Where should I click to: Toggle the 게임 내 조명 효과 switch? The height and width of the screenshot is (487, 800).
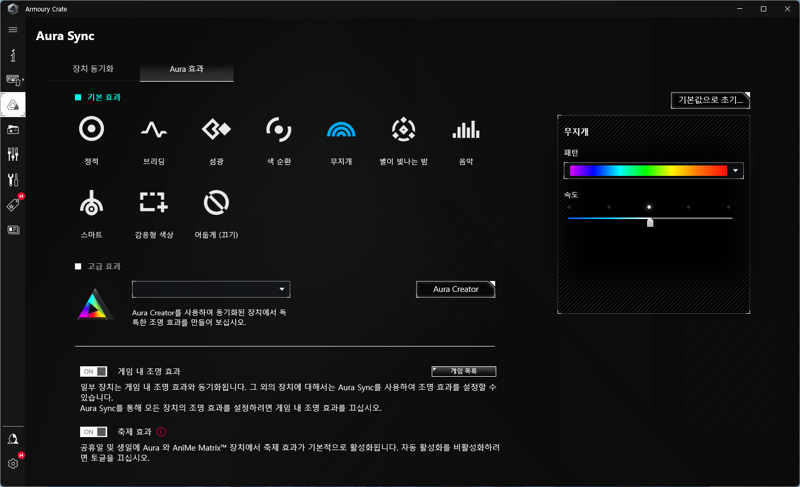pyautogui.click(x=93, y=371)
